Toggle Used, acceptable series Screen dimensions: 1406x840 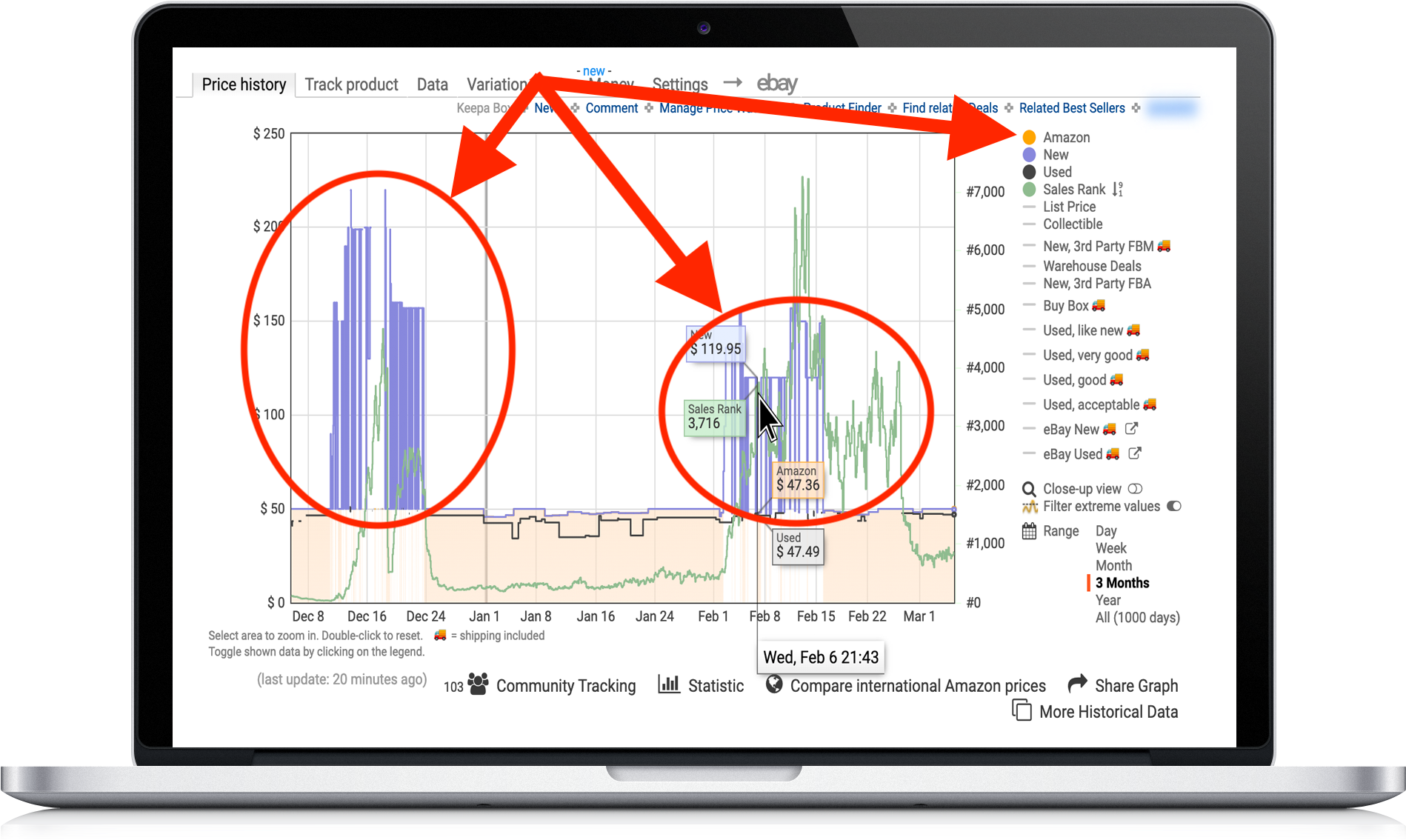pos(1091,404)
